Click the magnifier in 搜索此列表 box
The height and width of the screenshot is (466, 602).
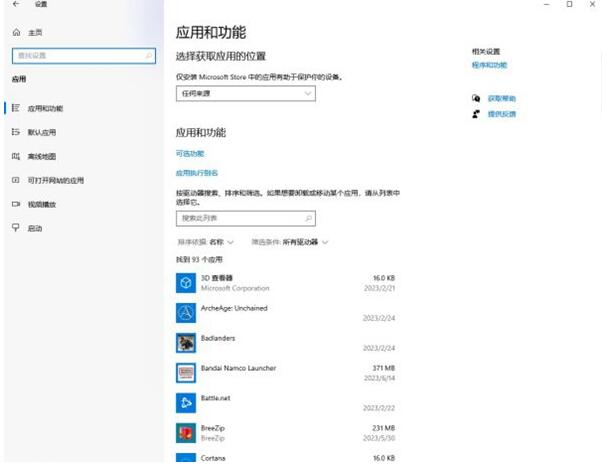point(308,218)
